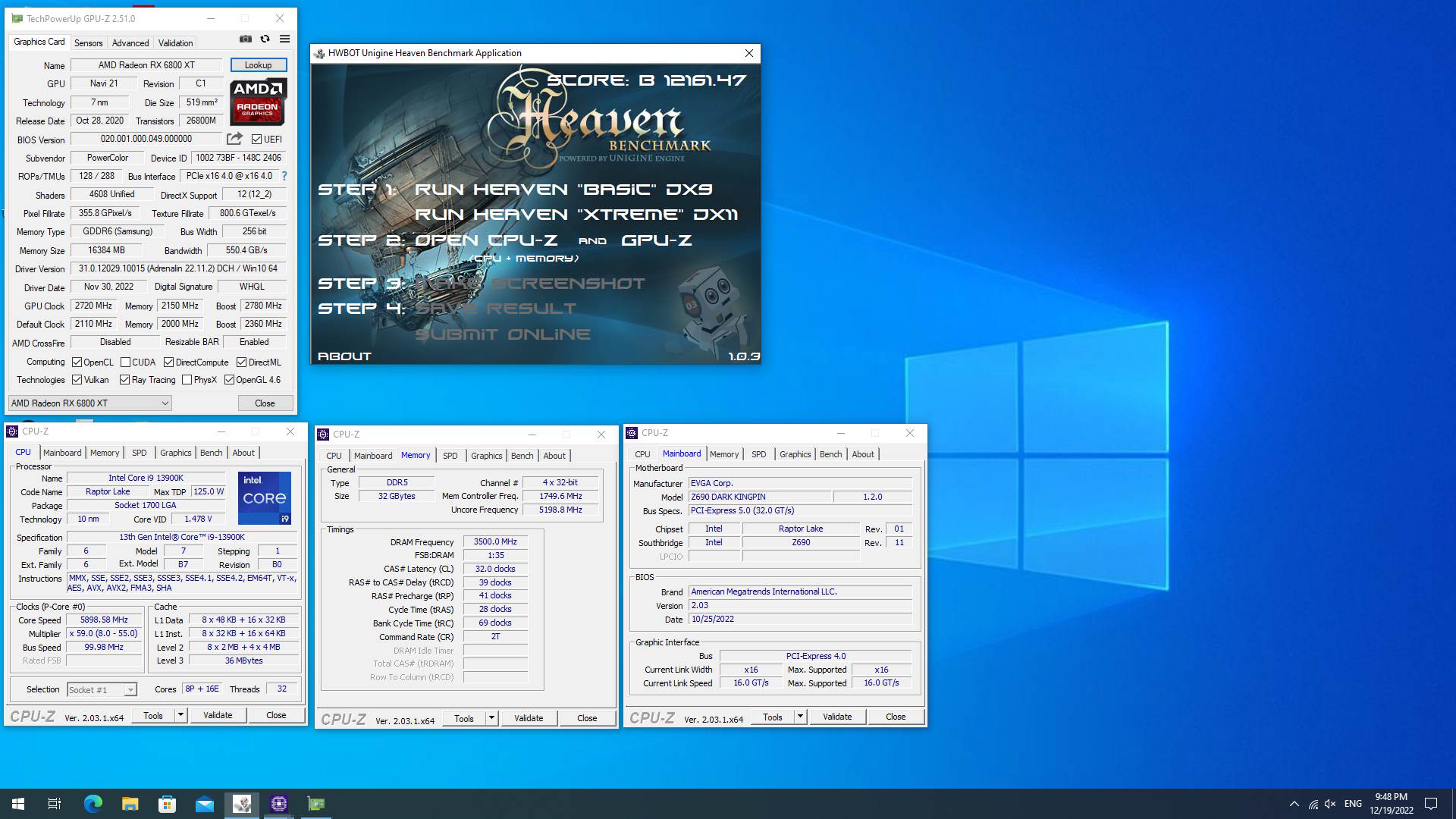1456x819 pixels.
Task: Expand Tools arrow in CPU-Z Memory window
Action: [491, 718]
